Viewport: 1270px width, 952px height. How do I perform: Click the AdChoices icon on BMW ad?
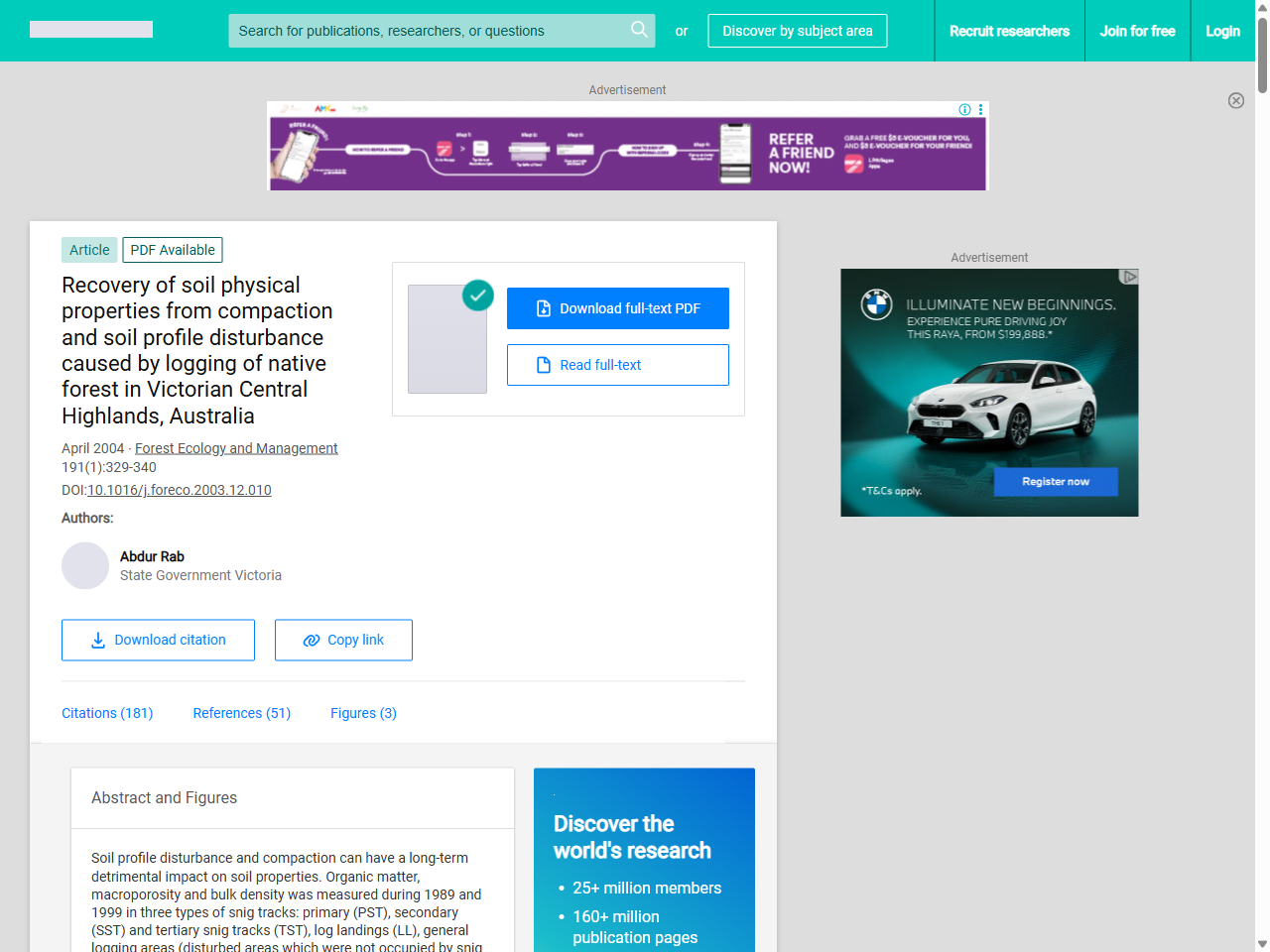coord(1129,277)
